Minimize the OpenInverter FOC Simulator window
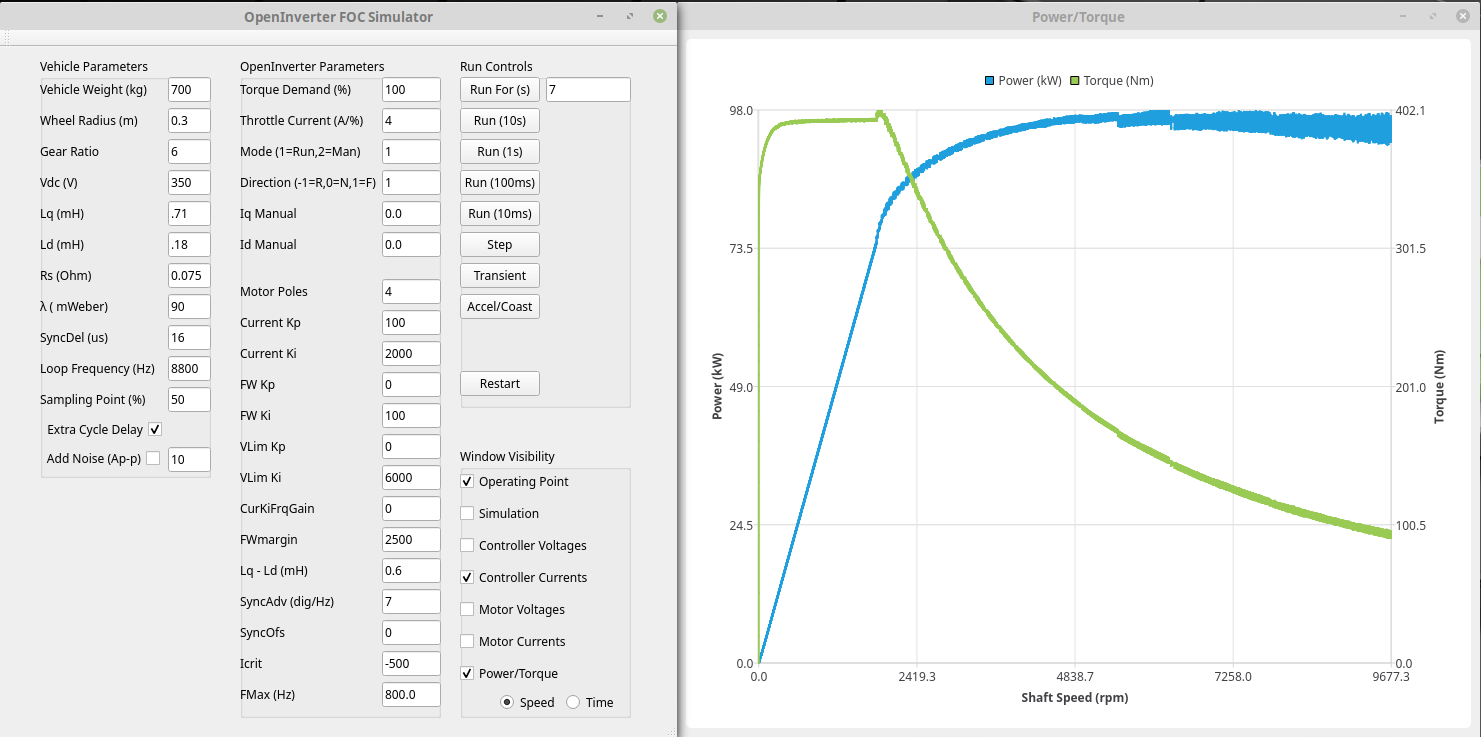The image size is (1481, 737). pyautogui.click(x=599, y=16)
